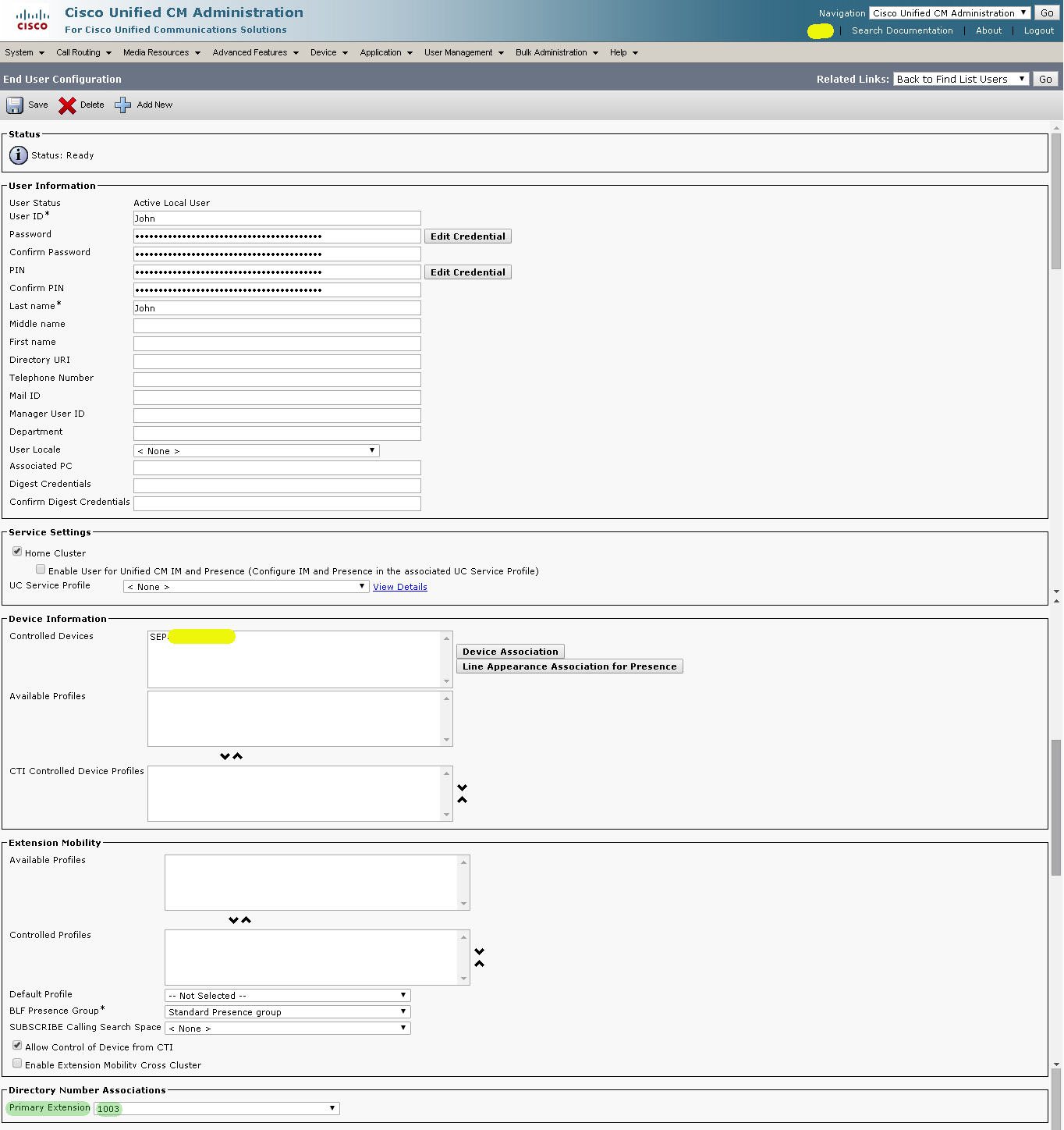Open the View Details link
The image size is (1064, 1130).
[x=400, y=587]
